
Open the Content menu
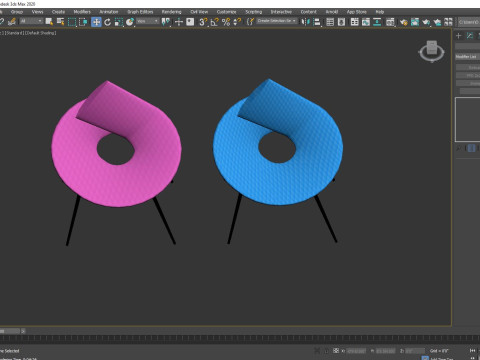[x=308, y=12]
